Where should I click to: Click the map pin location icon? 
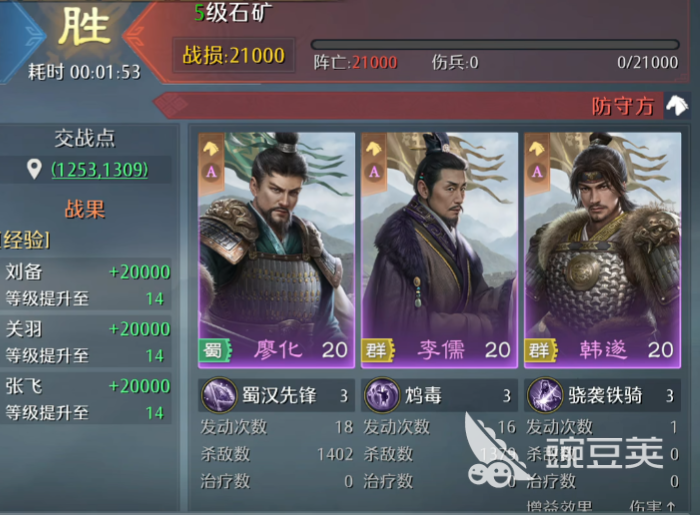(x=34, y=170)
